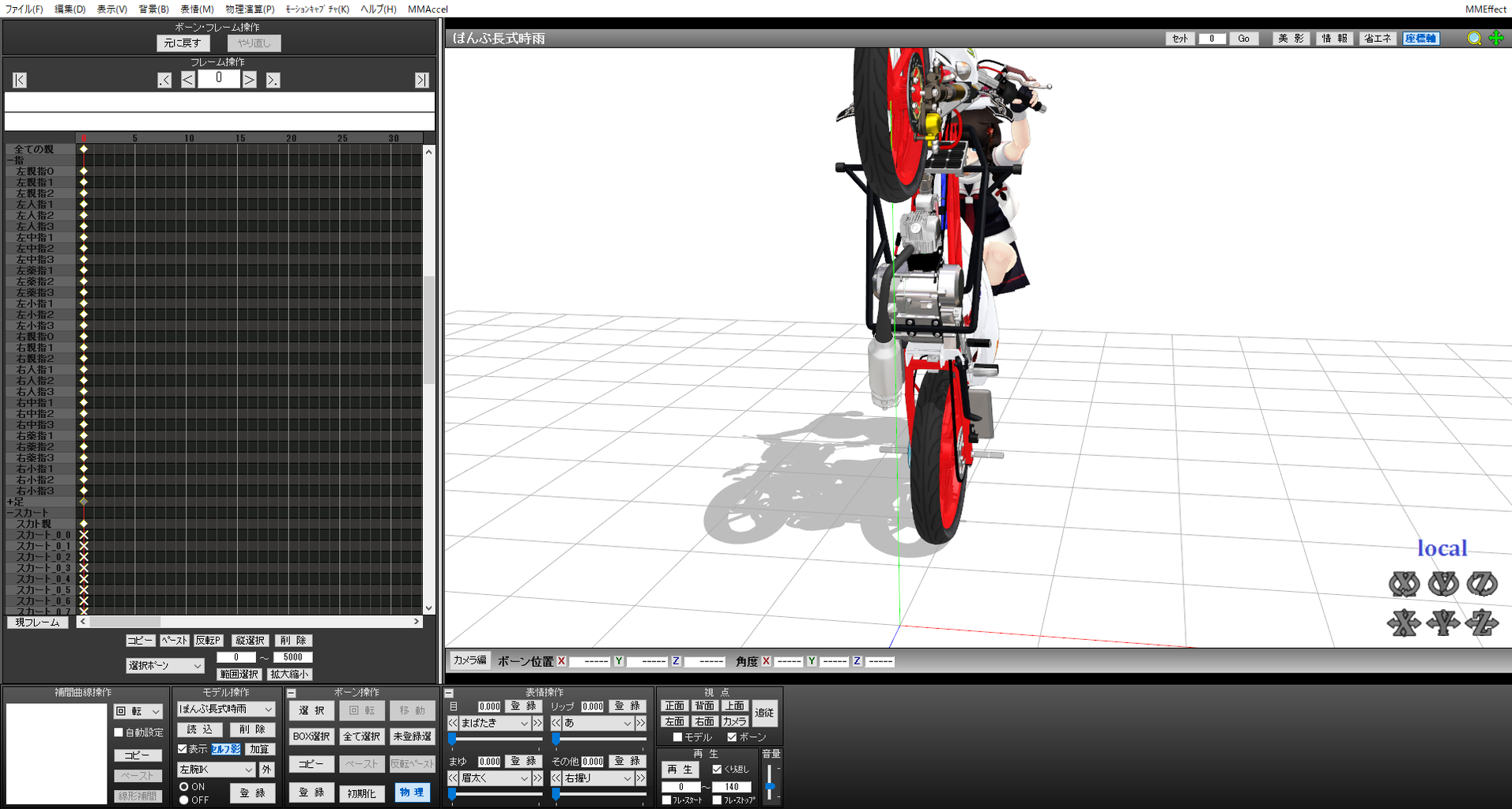Click 再生 play button
This screenshot has width=1512, height=809.
point(680,769)
